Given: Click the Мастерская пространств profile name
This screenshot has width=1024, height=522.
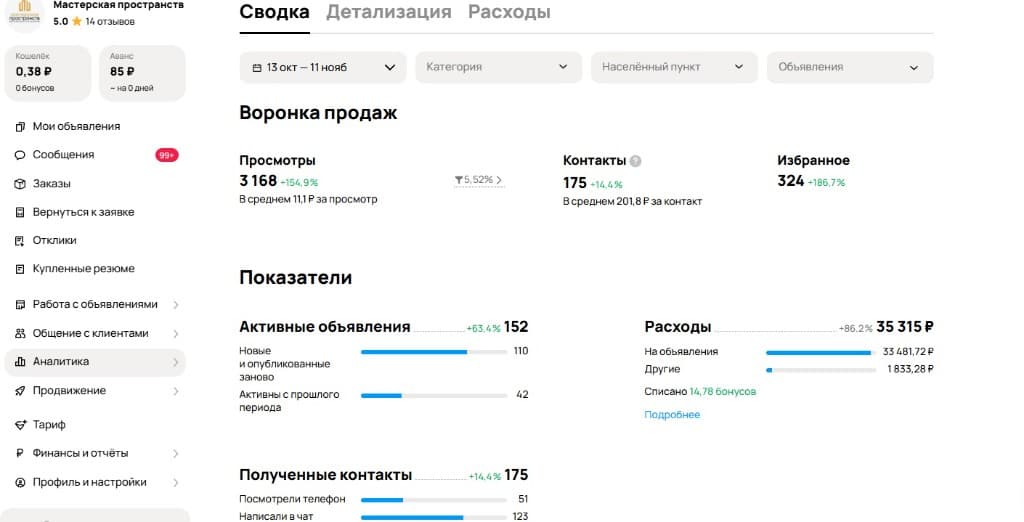Looking at the screenshot, I should click(118, 5).
